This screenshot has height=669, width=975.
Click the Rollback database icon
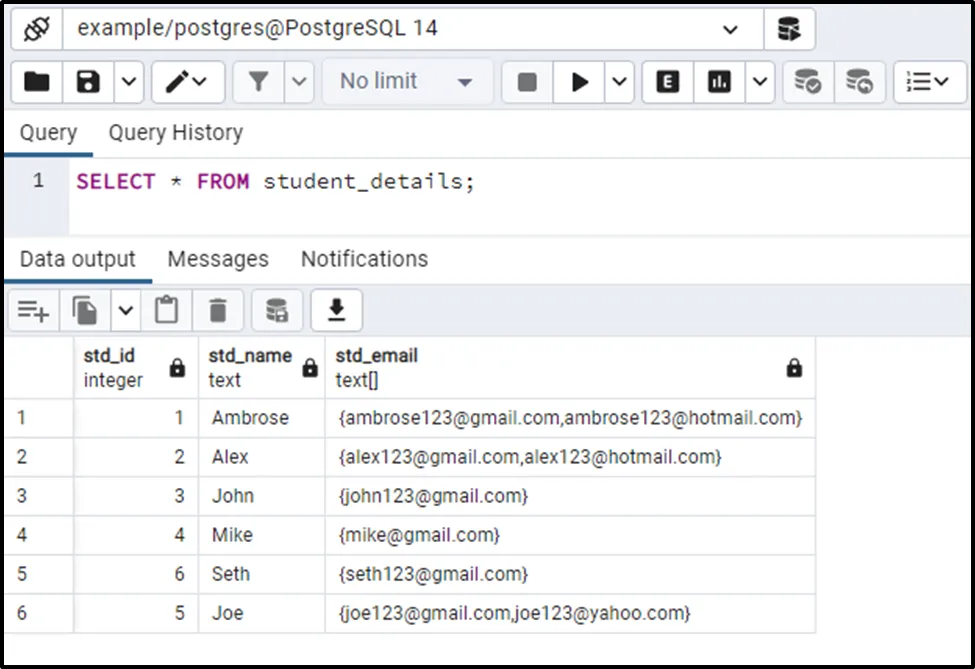coord(859,82)
